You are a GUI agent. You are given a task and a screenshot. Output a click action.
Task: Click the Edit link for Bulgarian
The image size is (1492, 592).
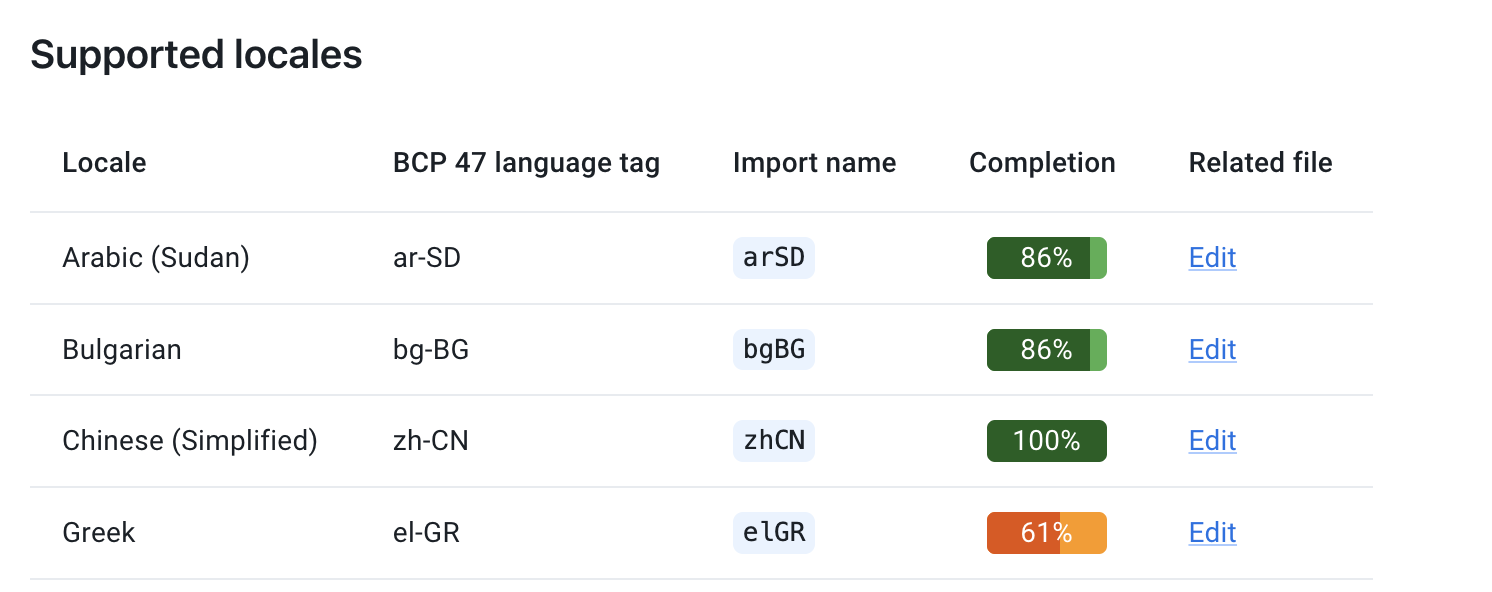[1212, 349]
